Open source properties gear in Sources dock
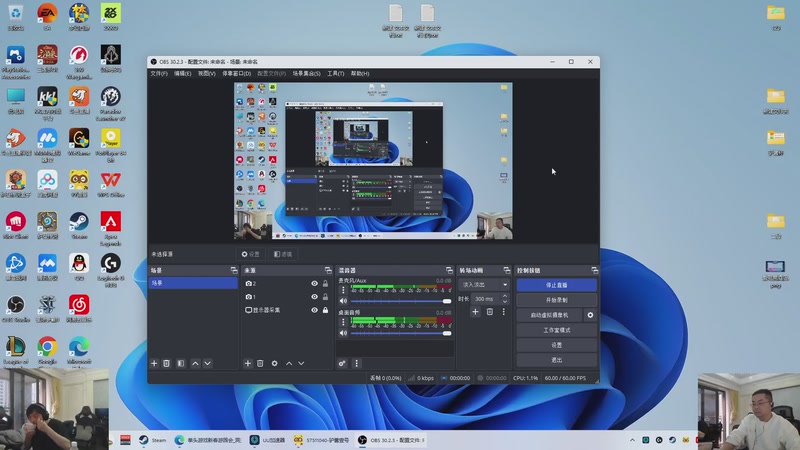The width and height of the screenshot is (800, 450). (274, 363)
